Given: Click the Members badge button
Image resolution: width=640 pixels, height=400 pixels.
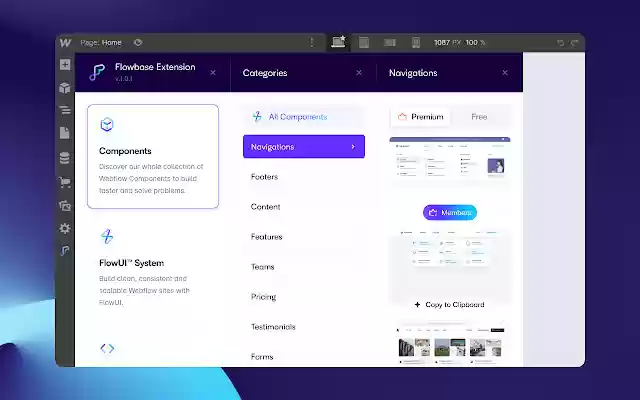Looking at the screenshot, I should [x=450, y=213].
